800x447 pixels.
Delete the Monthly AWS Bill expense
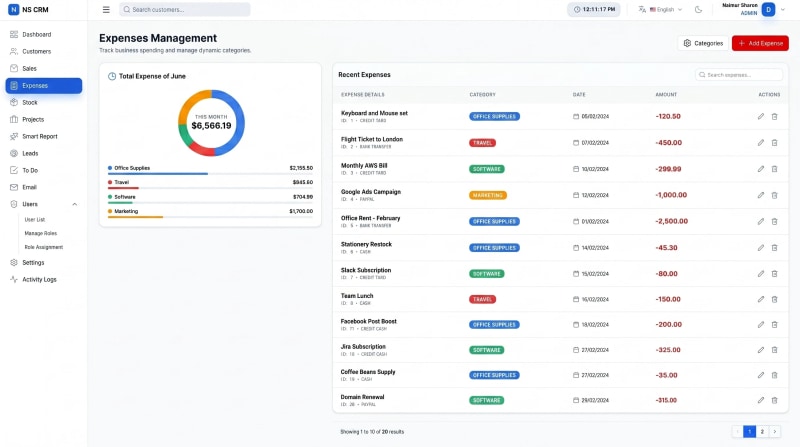[774, 169]
